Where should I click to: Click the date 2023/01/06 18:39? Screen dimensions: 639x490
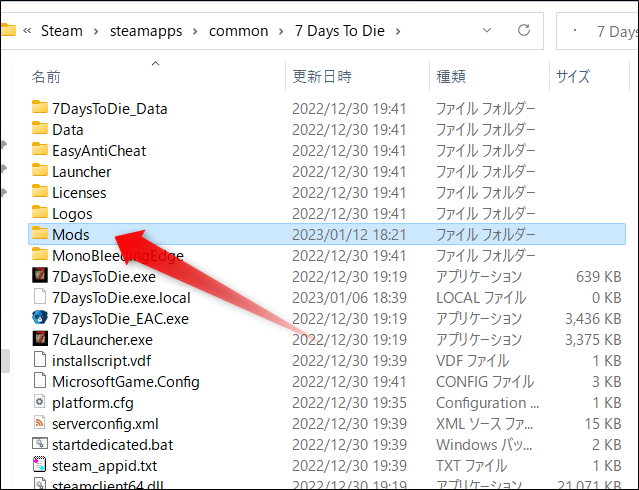[x=349, y=298]
